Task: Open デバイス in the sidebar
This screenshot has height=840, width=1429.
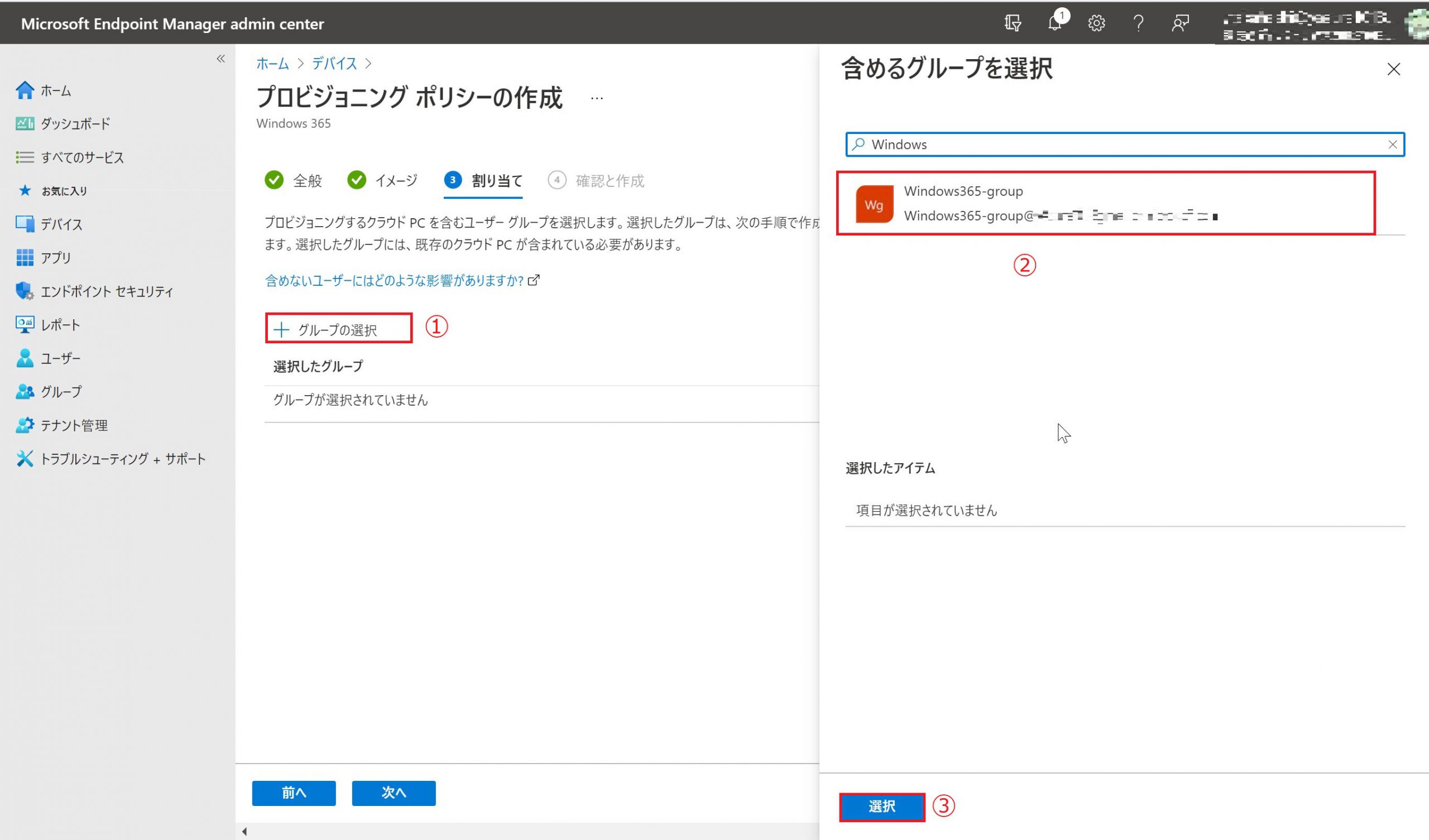Action: pos(61,224)
